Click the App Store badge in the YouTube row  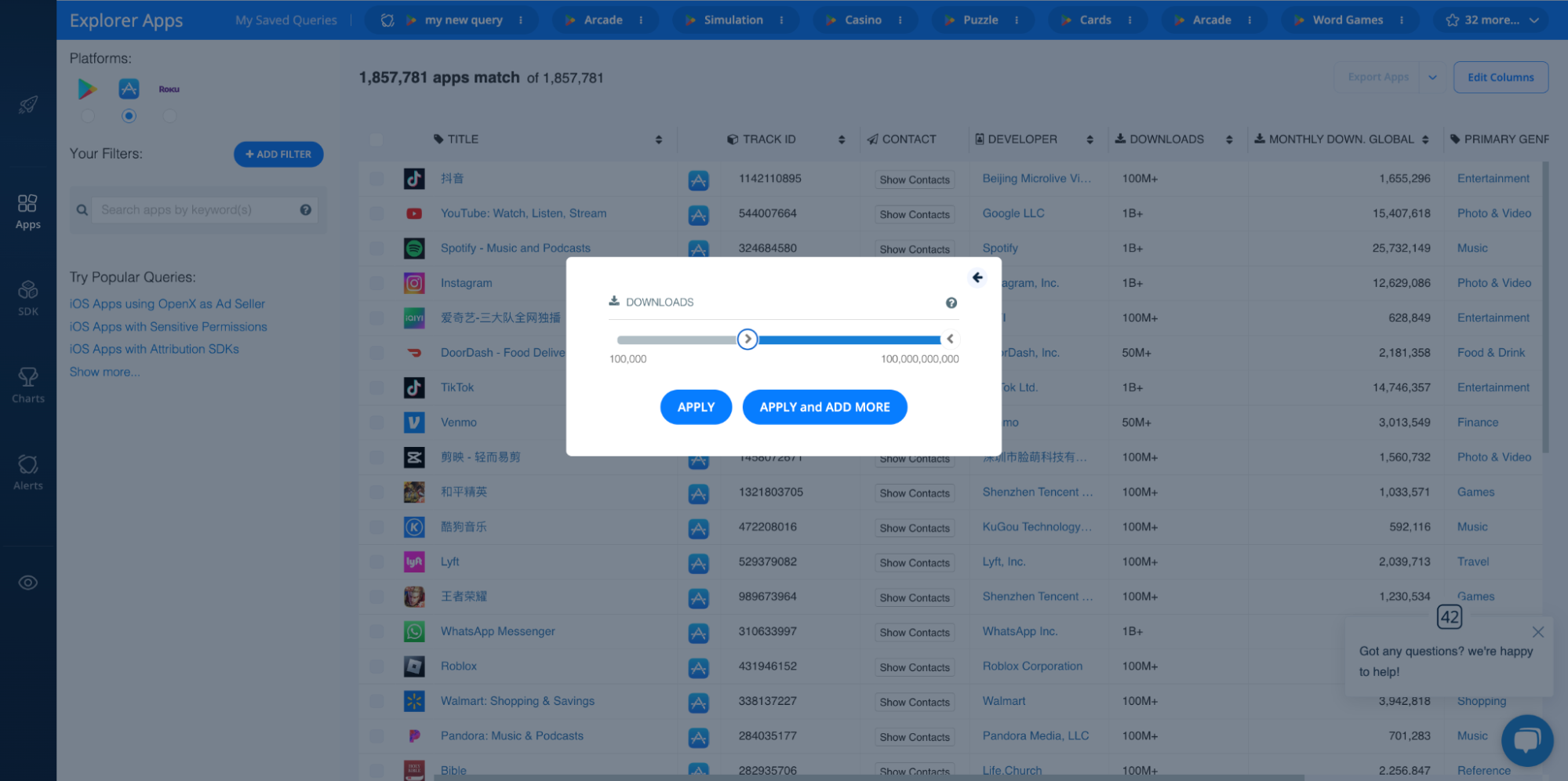tap(698, 215)
